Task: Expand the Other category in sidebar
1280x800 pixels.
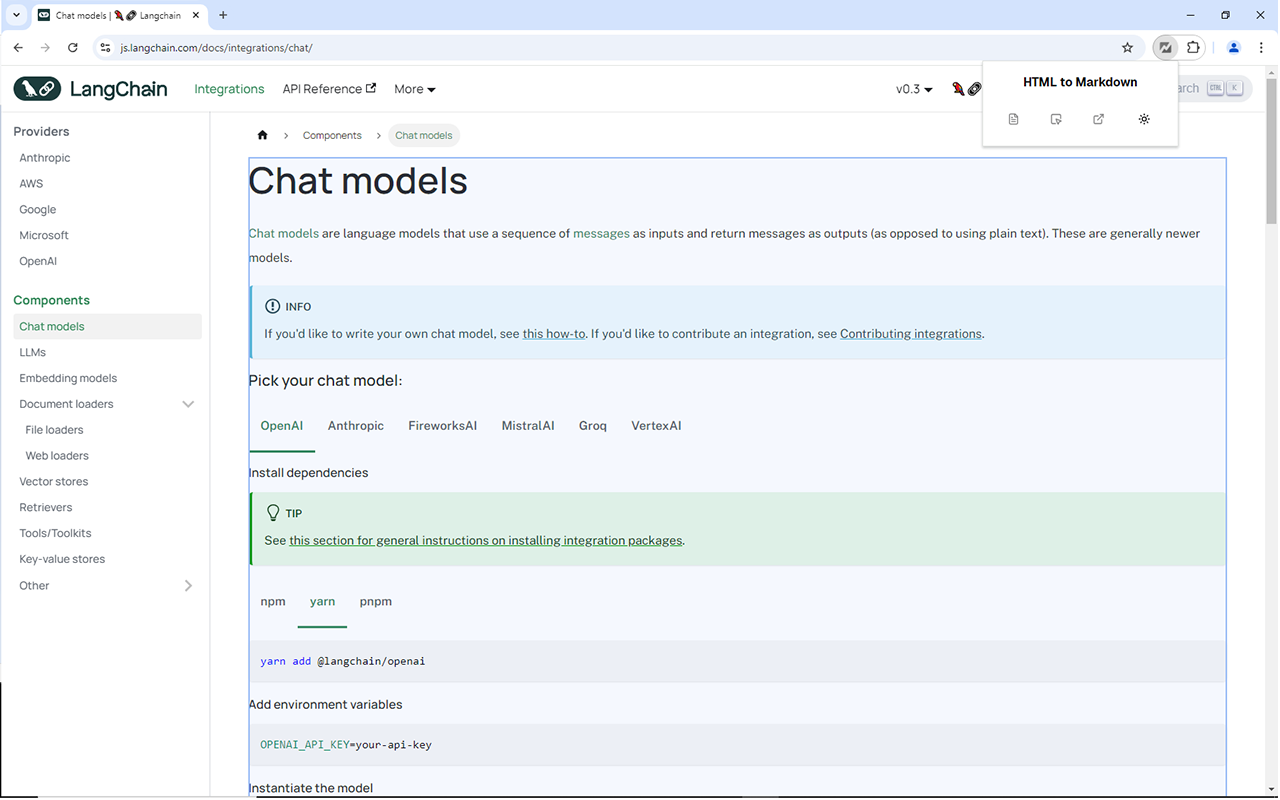Action: [x=188, y=586]
